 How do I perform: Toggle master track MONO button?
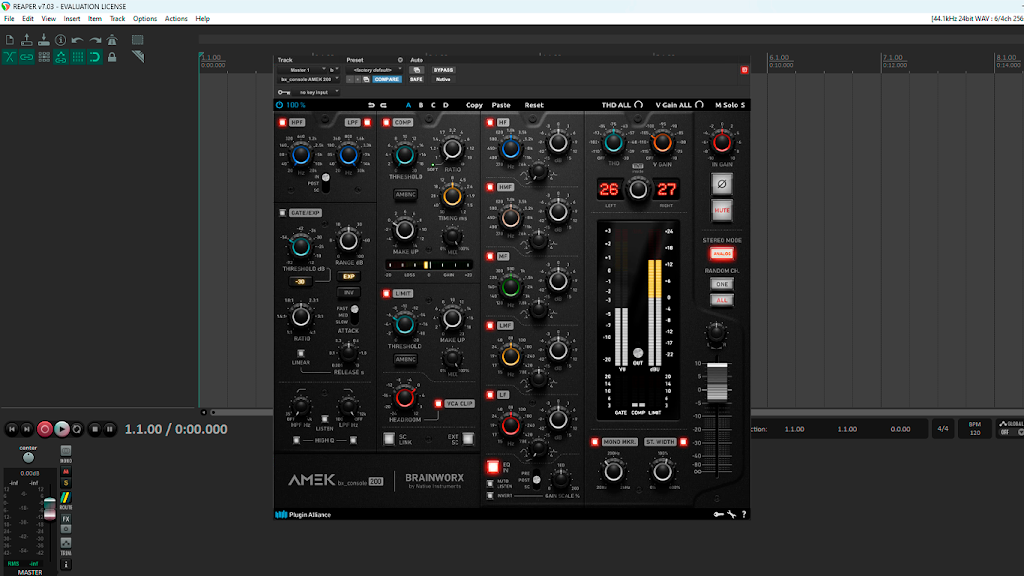click(65, 451)
